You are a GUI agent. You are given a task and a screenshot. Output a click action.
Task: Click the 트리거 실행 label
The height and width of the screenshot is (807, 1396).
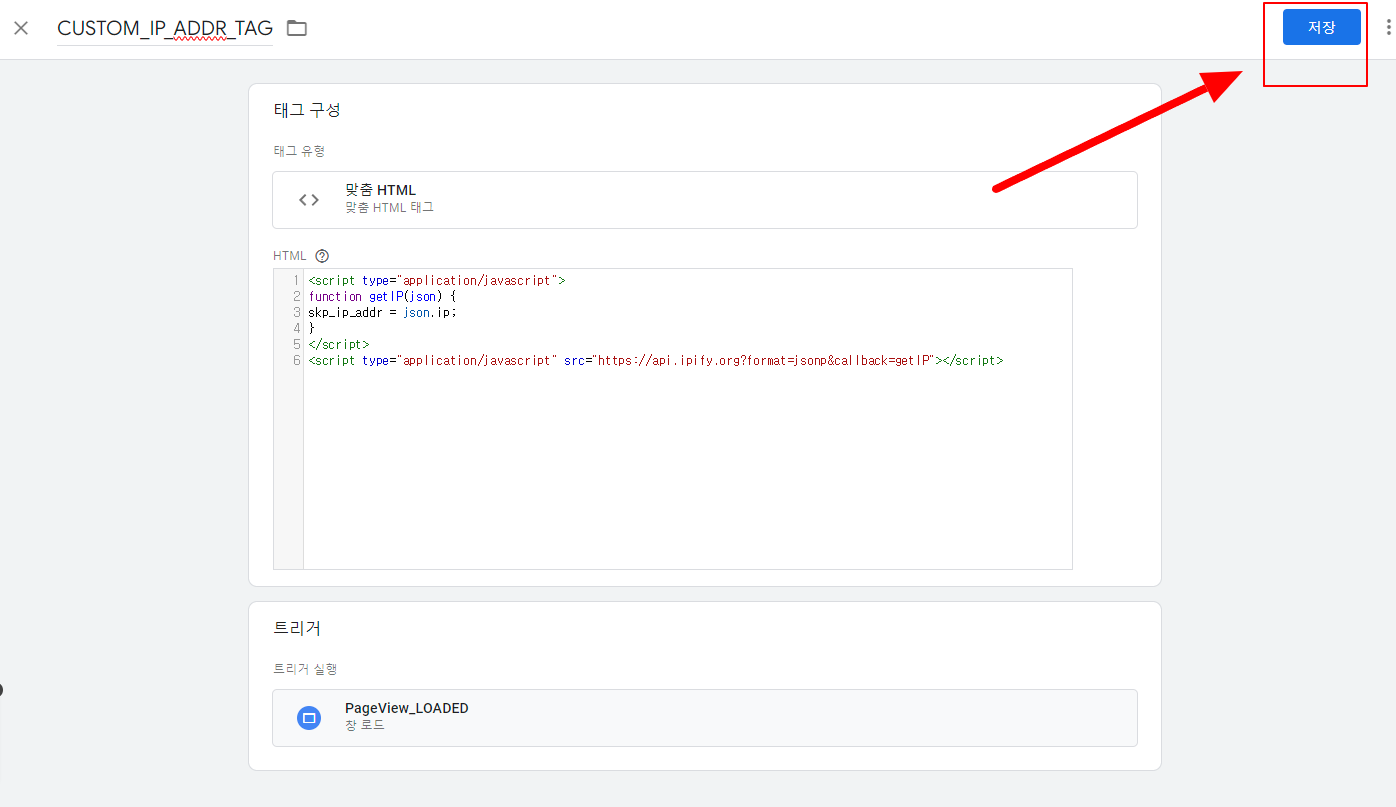click(306, 669)
